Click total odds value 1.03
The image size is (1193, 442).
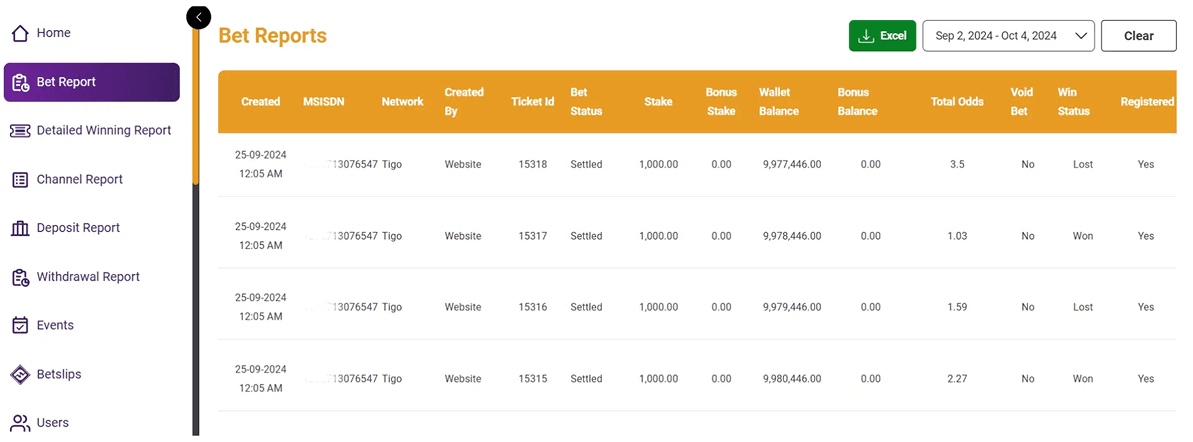(x=957, y=236)
